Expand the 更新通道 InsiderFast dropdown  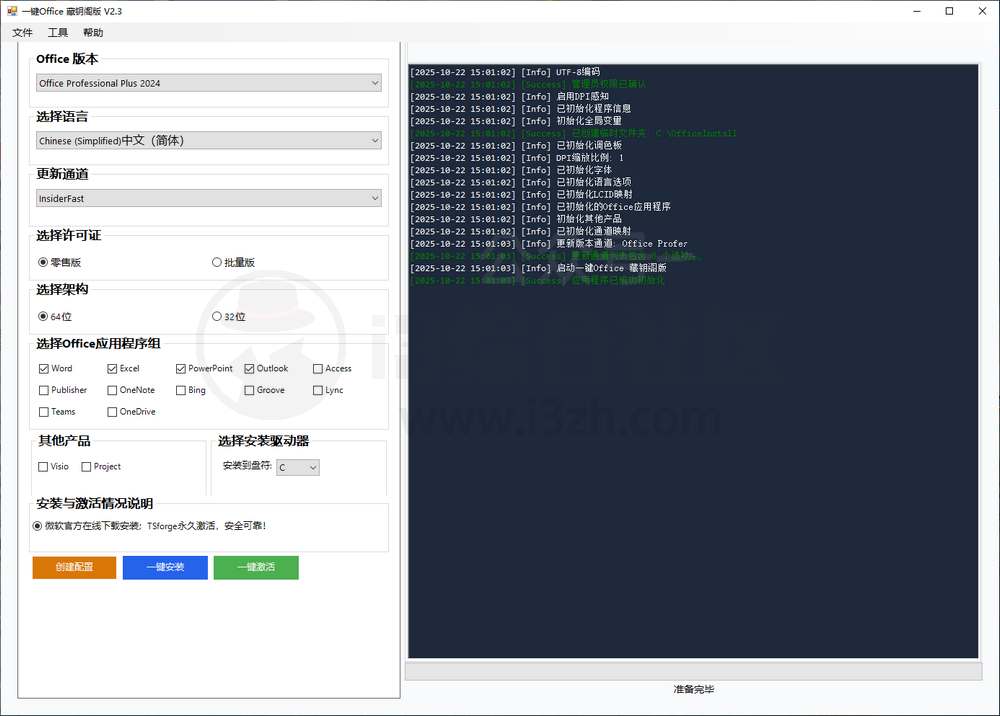coord(209,199)
